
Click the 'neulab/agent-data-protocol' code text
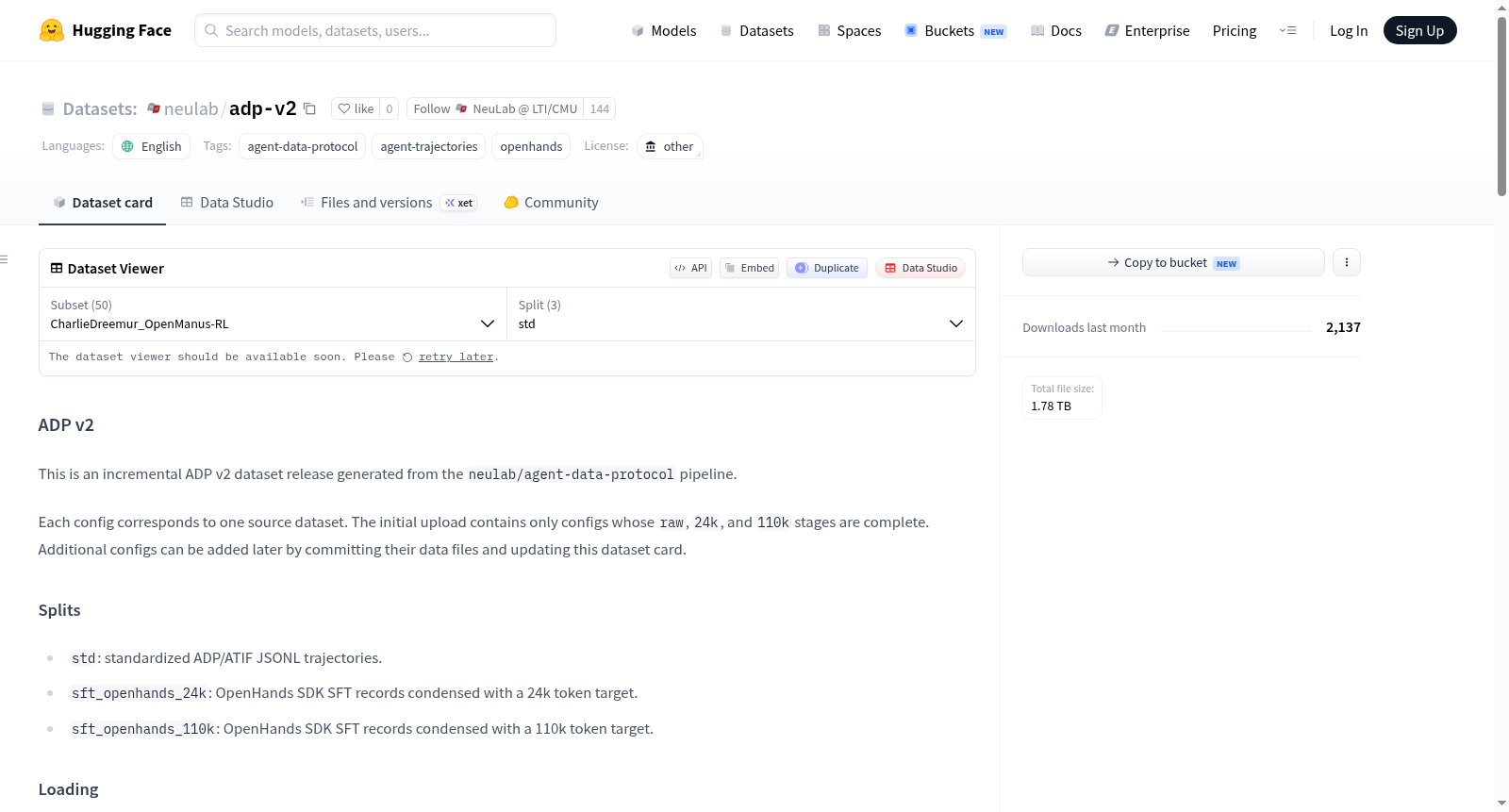[x=572, y=474]
